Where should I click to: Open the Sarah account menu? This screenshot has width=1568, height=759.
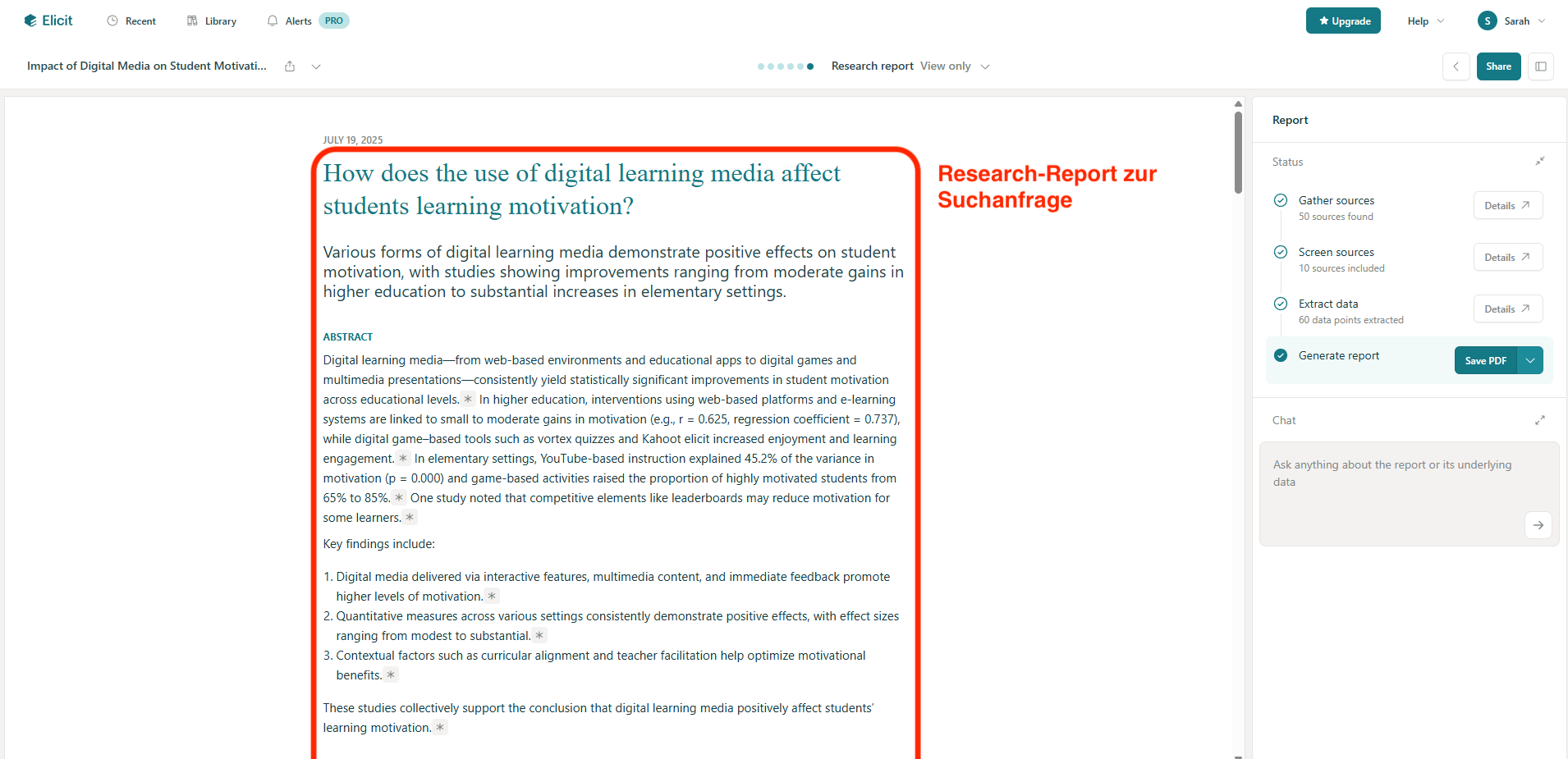(1511, 21)
